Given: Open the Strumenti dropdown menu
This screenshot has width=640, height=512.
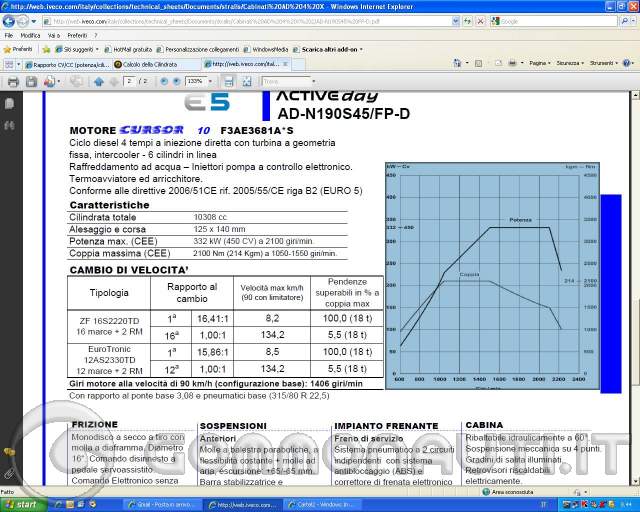Looking at the screenshot, I should (x=604, y=63).
